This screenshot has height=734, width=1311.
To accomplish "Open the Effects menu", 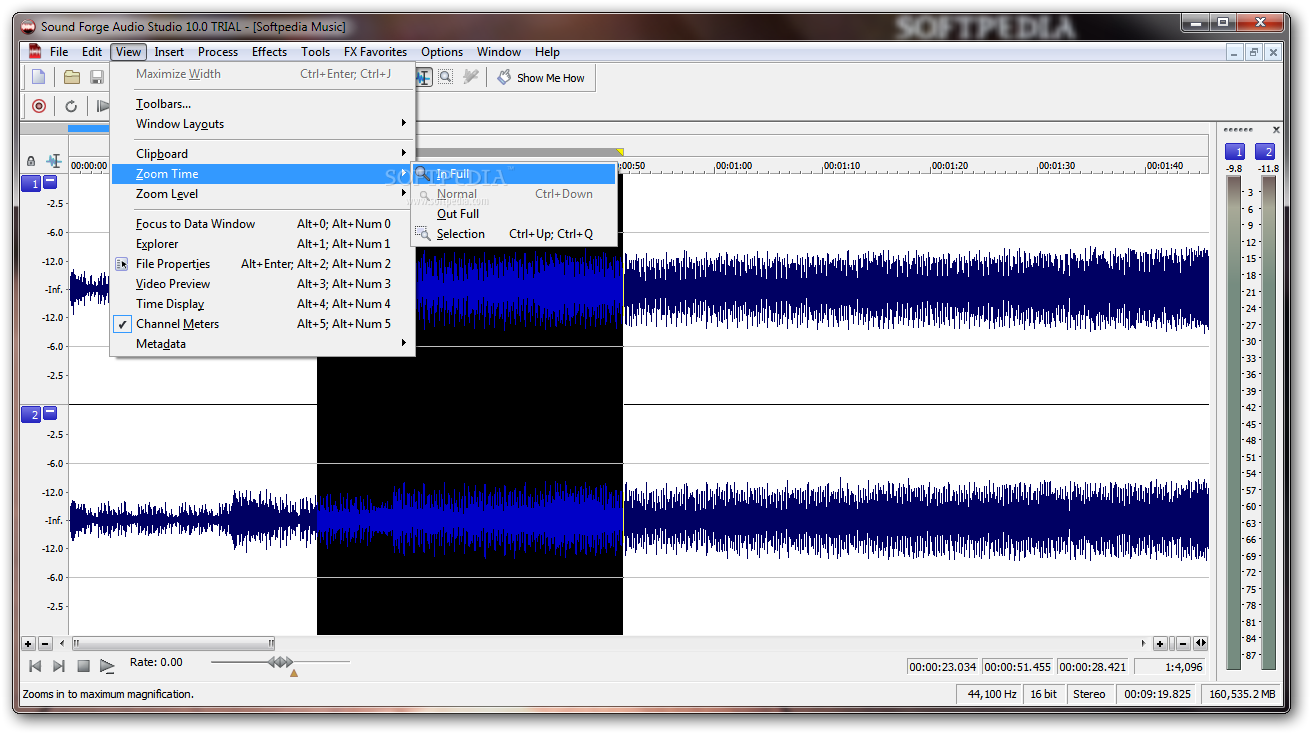I will pyautogui.click(x=269, y=52).
